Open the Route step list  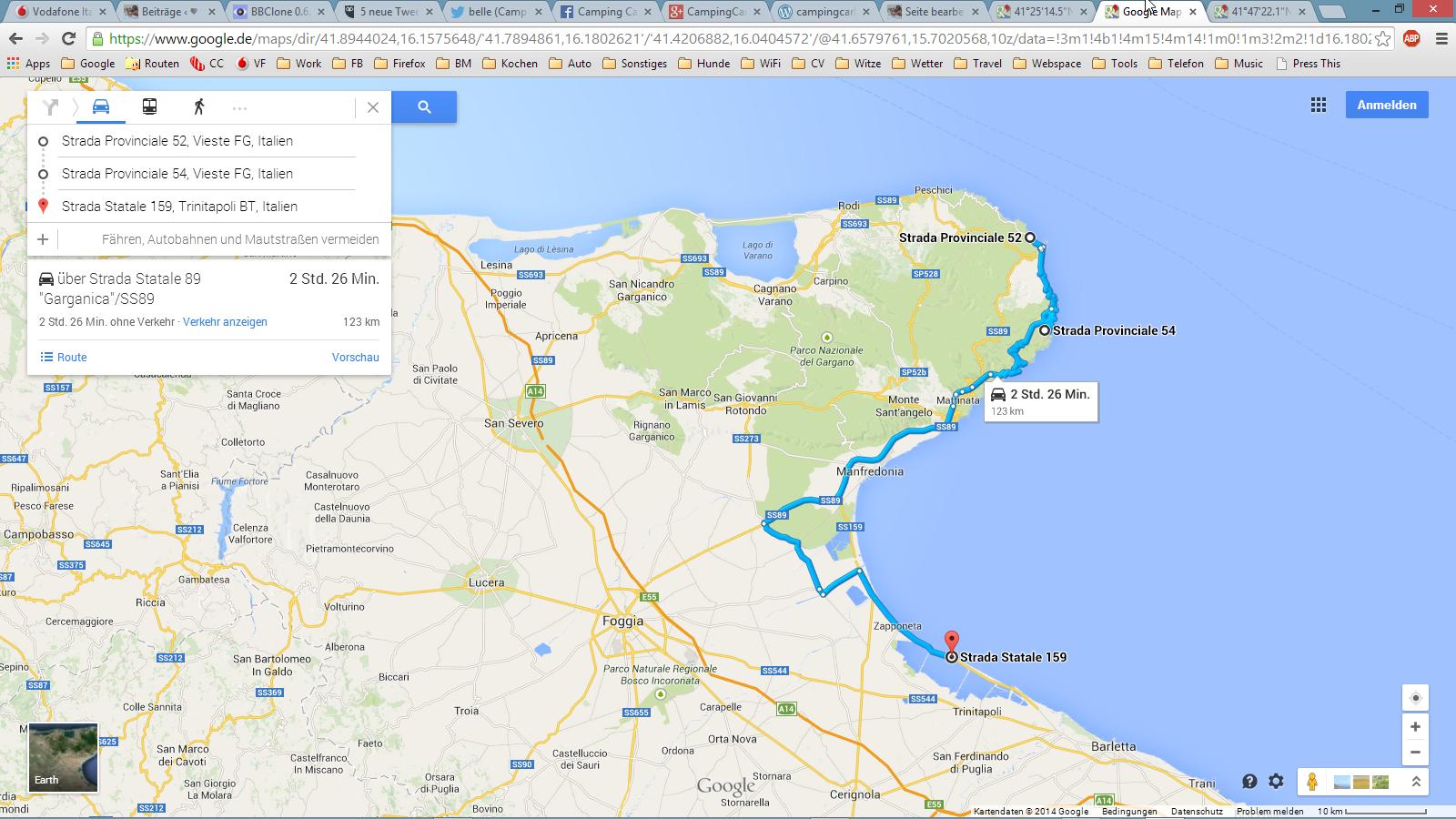click(64, 358)
